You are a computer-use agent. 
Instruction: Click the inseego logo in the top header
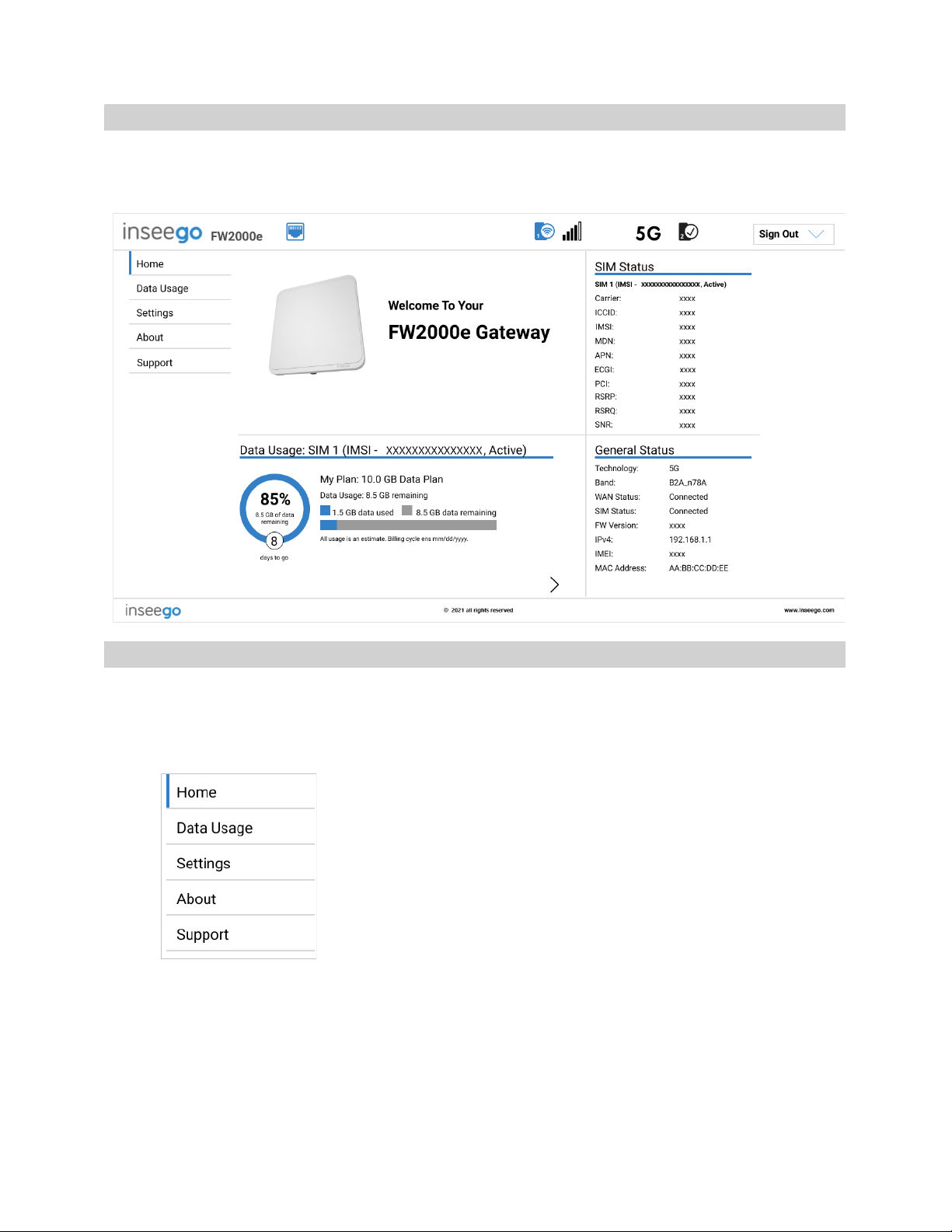[x=162, y=232]
